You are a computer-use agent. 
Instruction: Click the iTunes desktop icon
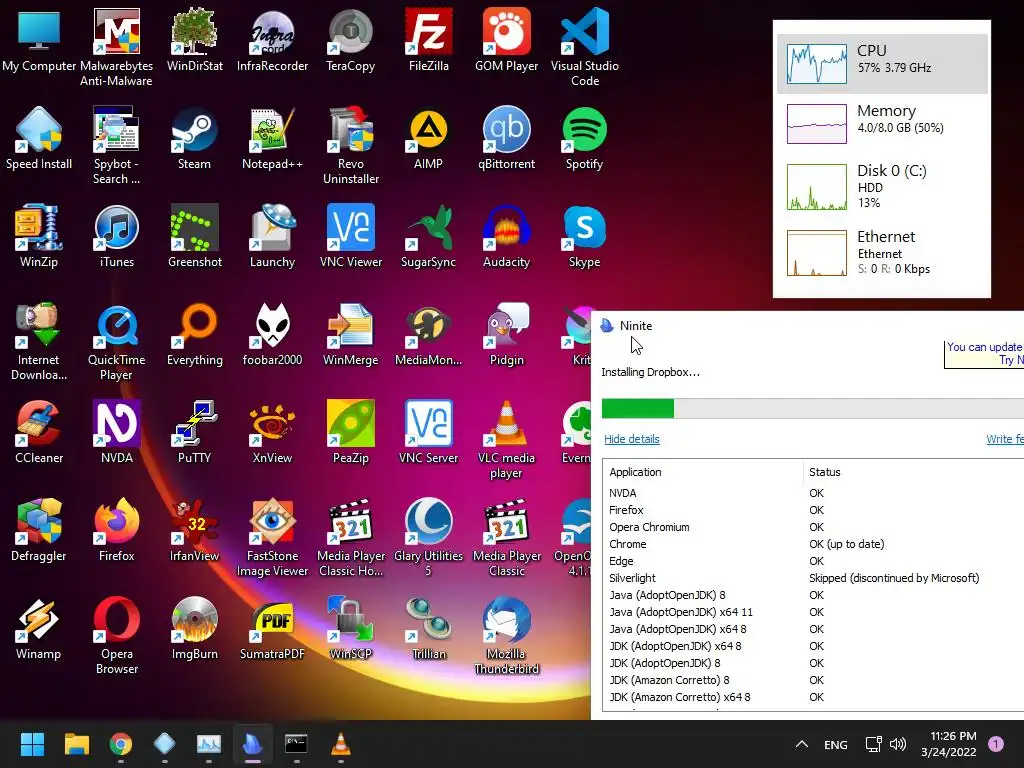coord(116,235)
